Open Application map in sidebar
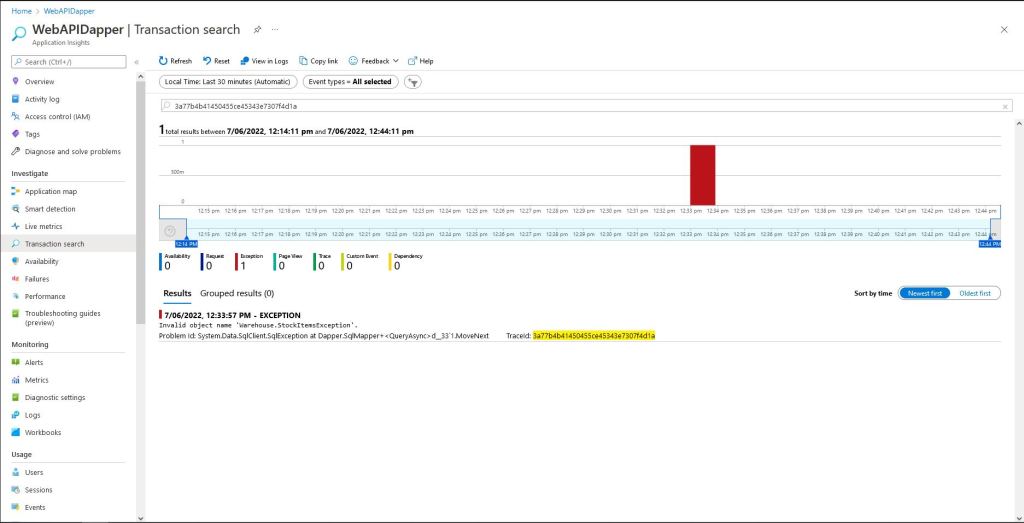This screenshot has width=1024, height=523. [x=50, y=191]
